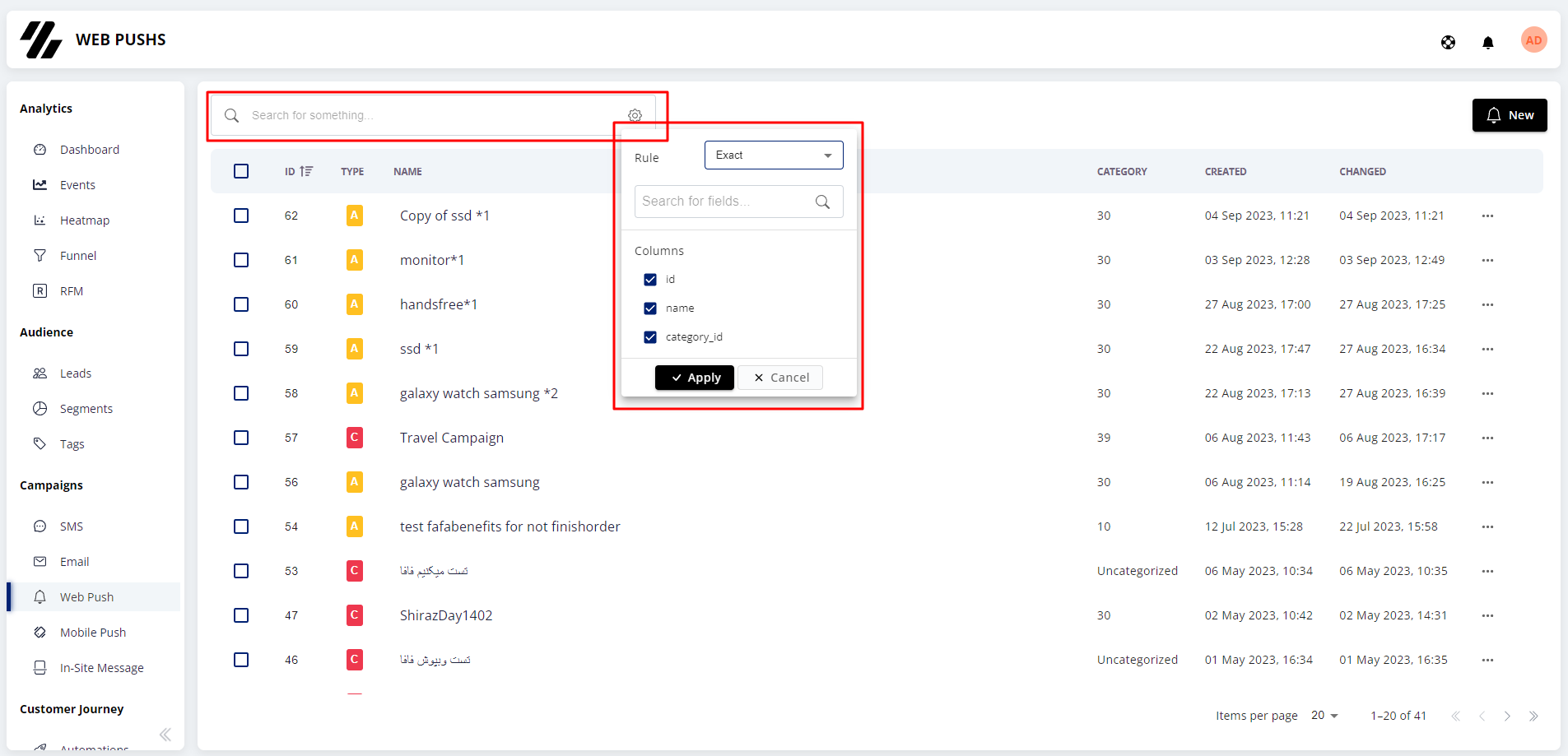Click the ID sort ascending icon
The image size is (1568, 756).
(x=306, y=171)
